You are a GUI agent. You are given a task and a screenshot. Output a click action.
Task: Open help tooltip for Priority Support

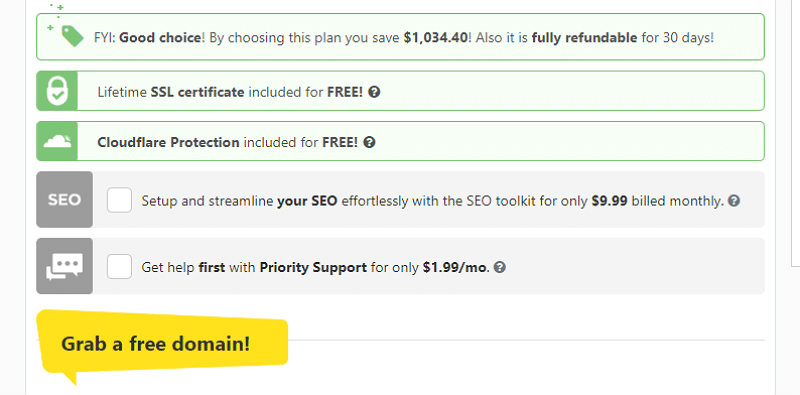[x=500, y=267]
